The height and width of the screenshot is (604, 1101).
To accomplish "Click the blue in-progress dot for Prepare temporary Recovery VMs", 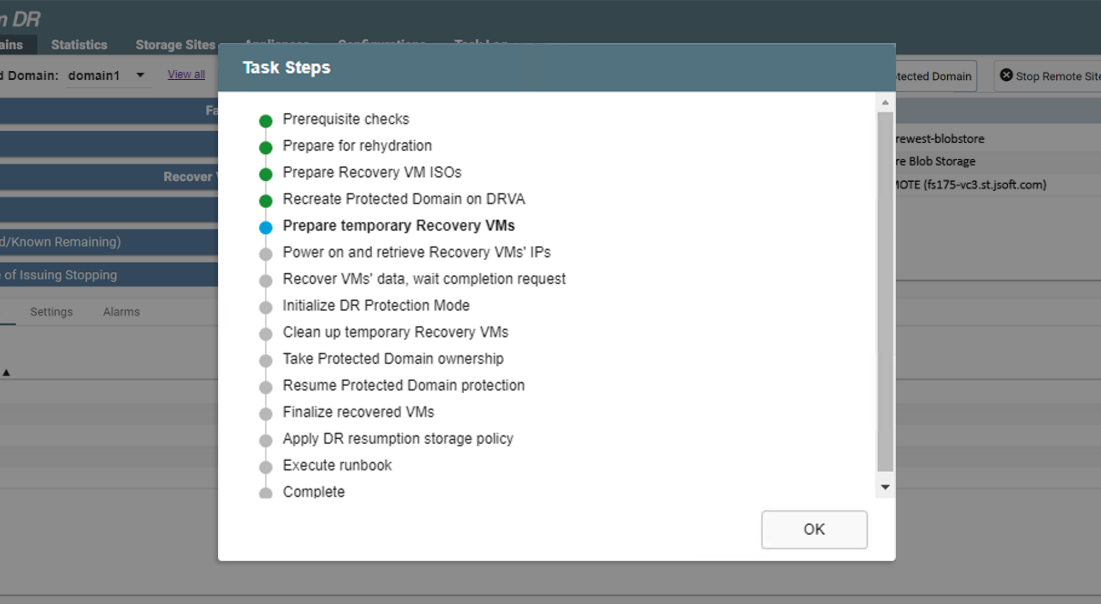I will coord(266,228).
